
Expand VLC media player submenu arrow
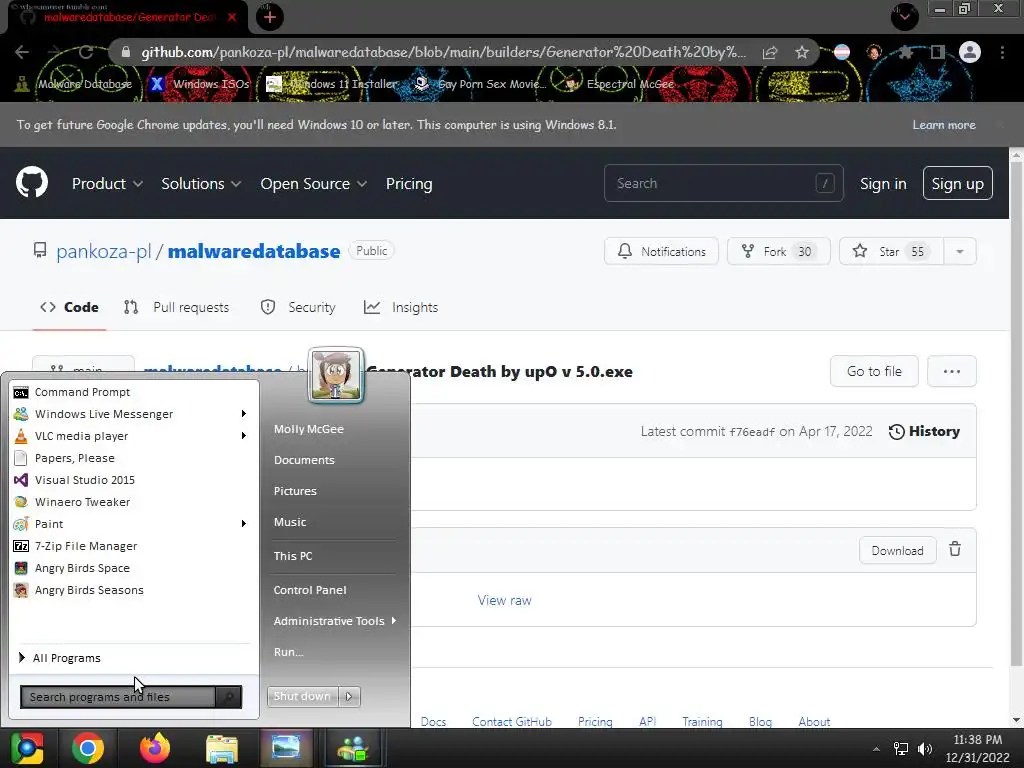244,436
